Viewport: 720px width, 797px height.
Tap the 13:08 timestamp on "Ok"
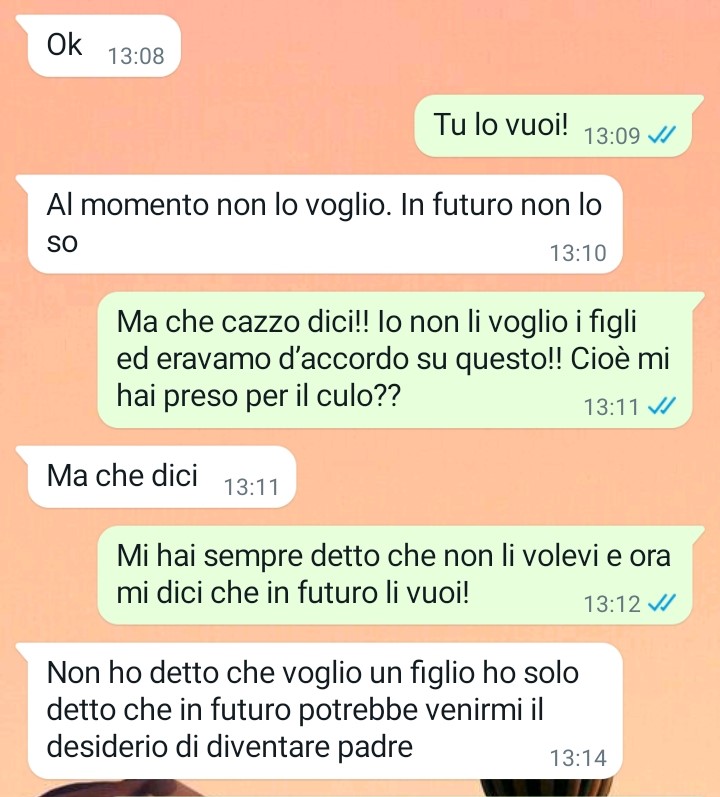[x=136, y=56]
